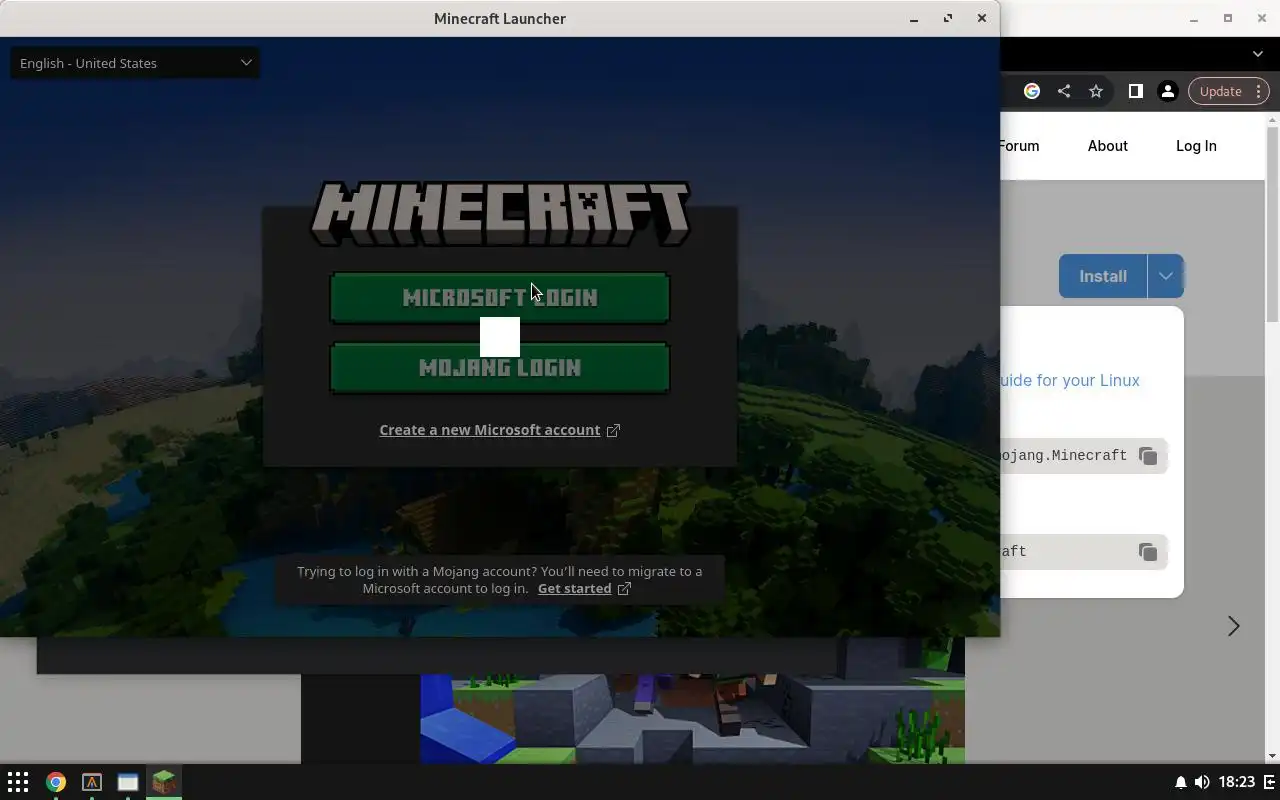Close the Minecraft Launcher window
The height and width of the screenshot is (800, 1280).
[982, 19]
